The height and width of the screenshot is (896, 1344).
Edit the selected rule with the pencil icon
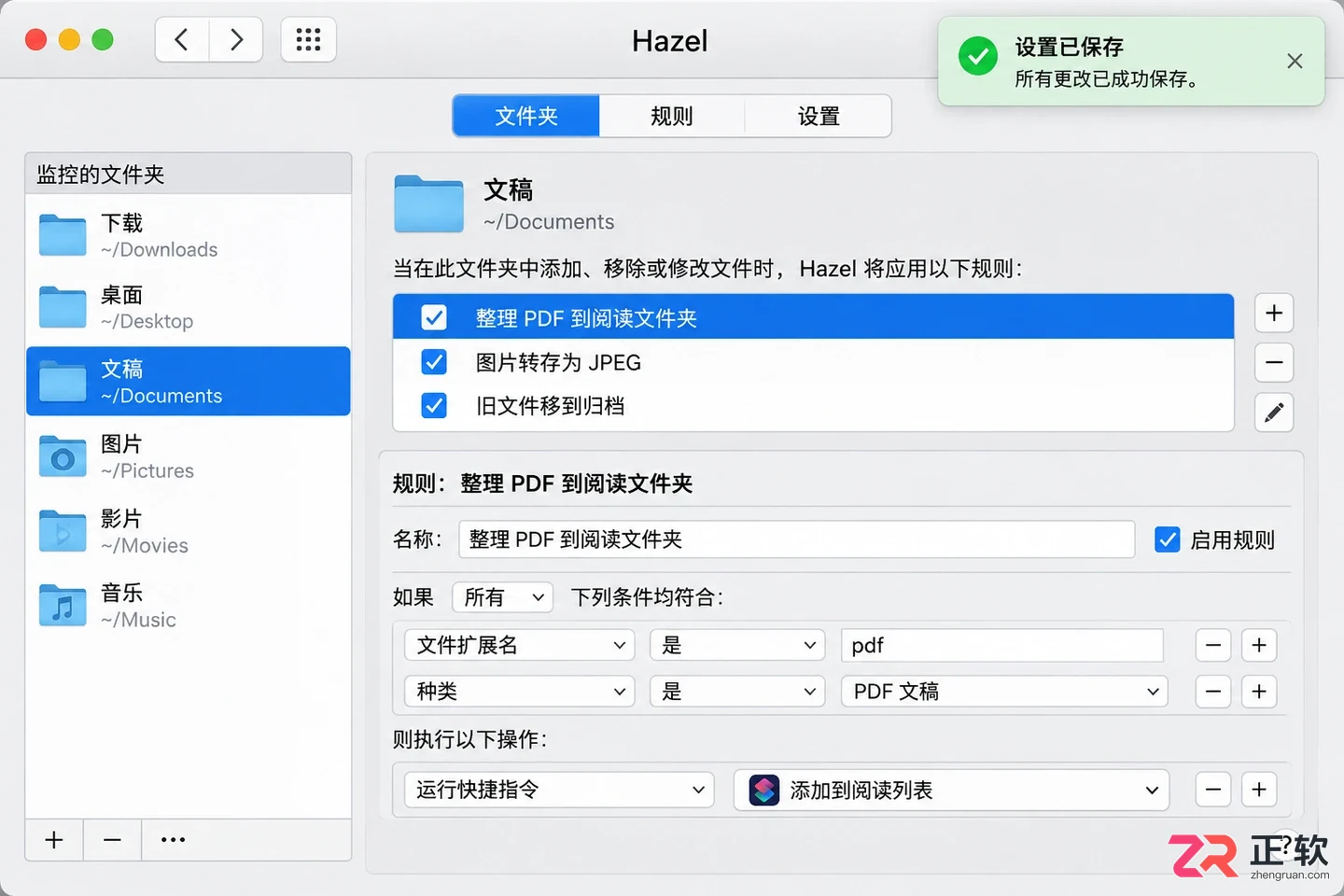[x=1274, y=413]
